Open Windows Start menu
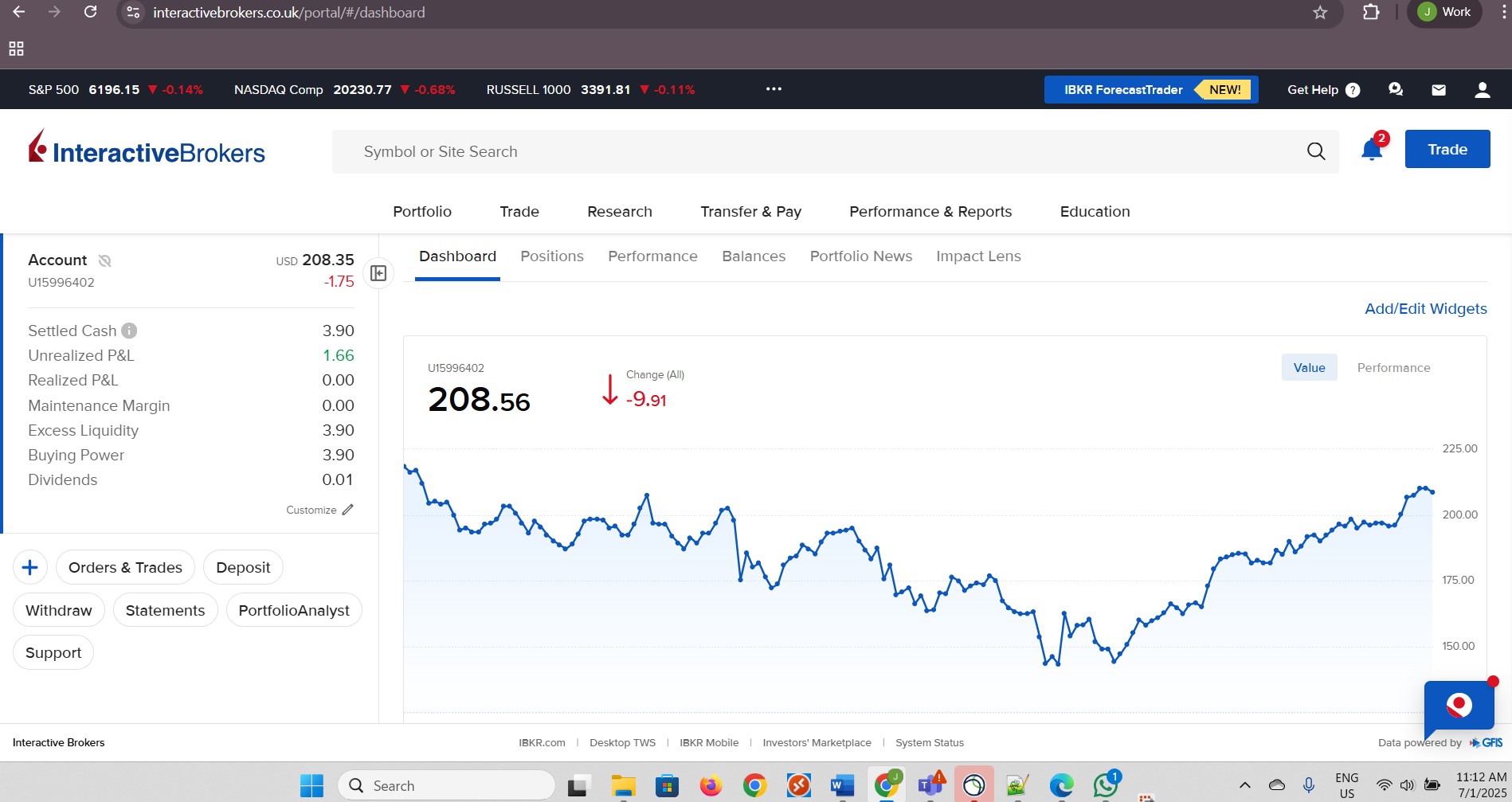Screen dimensions: 1512x802 [x=311, y=785]
